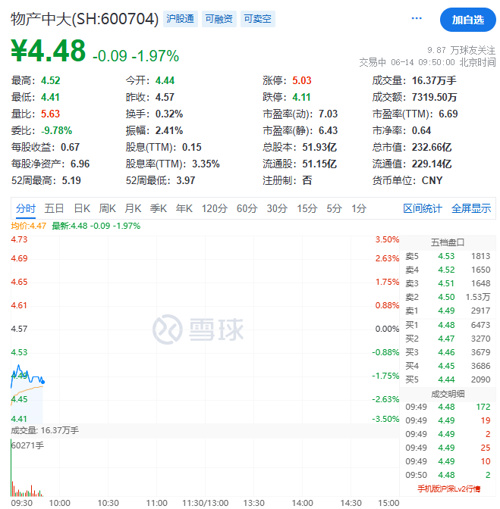The width and height of the screenshot is (500, 509).
Task: Switch to the 60分 chart tab
Action: tap(247, 209)
